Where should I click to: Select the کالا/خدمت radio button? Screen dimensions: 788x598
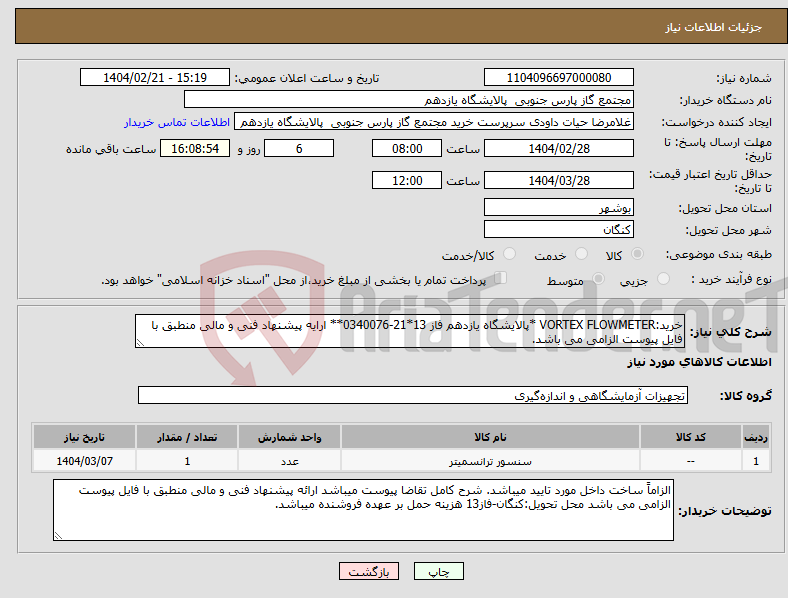[x=510, y=254]
